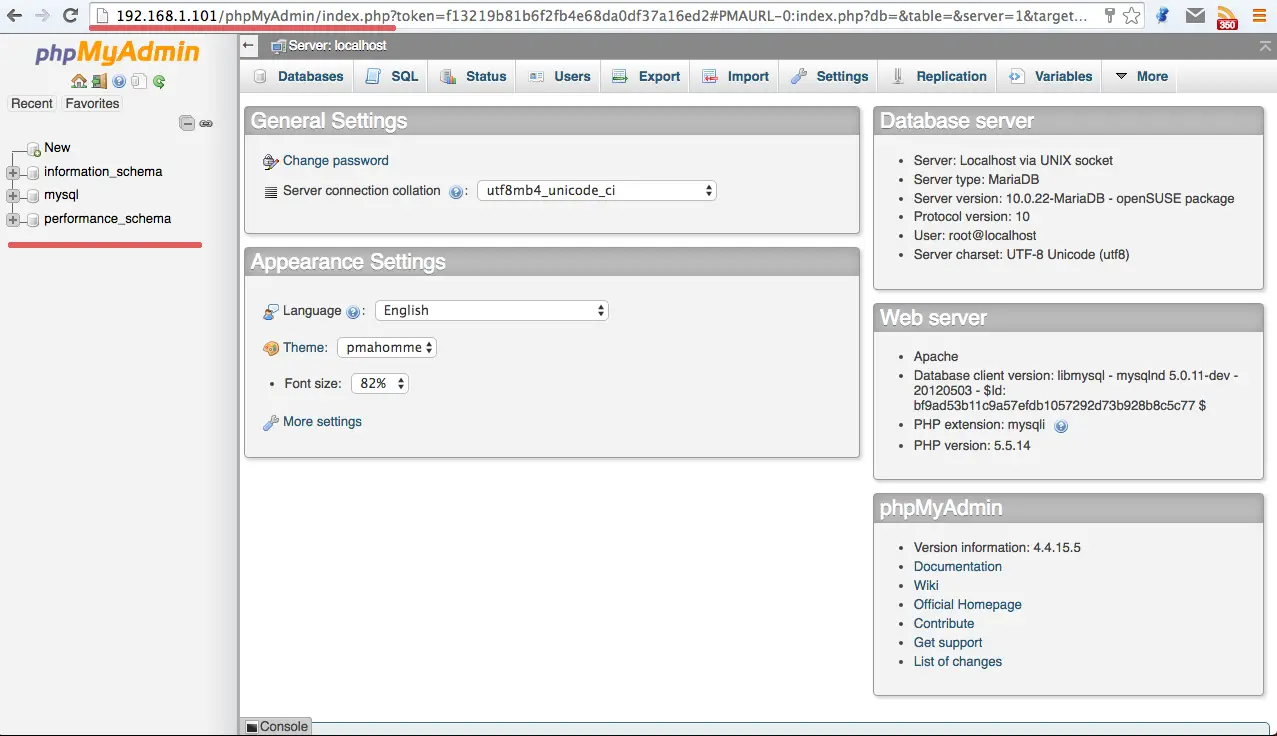This screenshot has height=736, width=1277.
Task: Open the Console panel
Action: 277,727
